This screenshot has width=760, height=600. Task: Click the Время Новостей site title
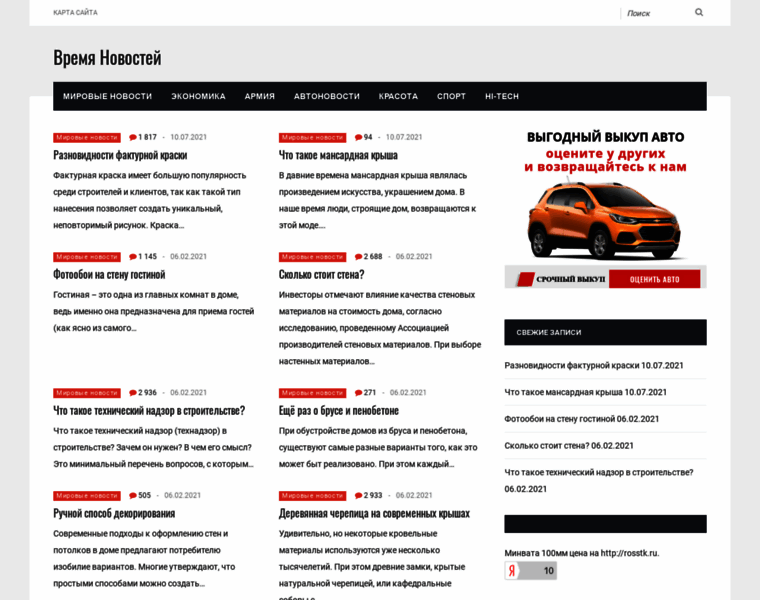107,58
